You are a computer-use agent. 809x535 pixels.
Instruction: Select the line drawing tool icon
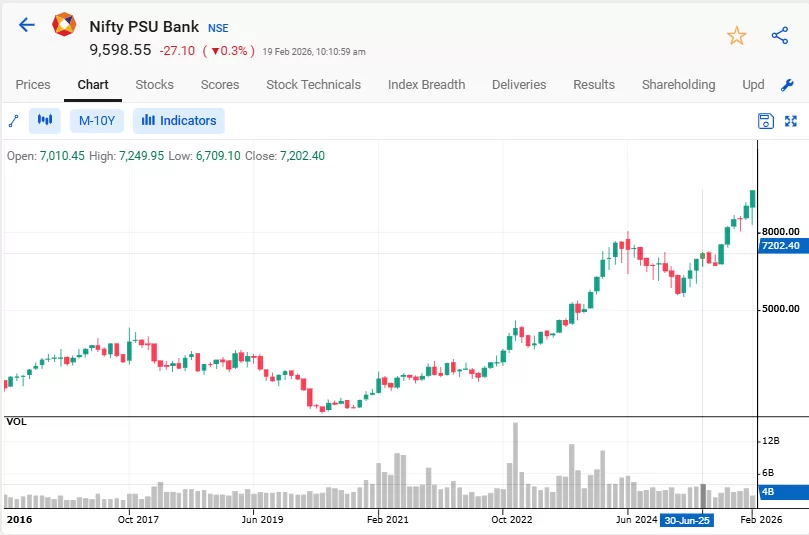click(x=14, y=121)
